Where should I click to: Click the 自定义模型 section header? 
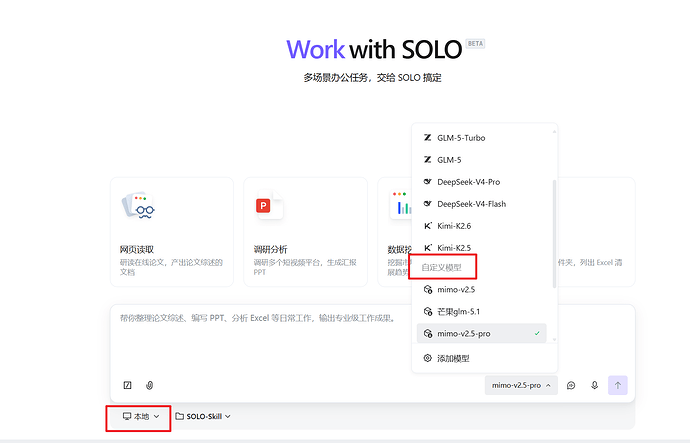pyautogui.click(x=441, y=267)
